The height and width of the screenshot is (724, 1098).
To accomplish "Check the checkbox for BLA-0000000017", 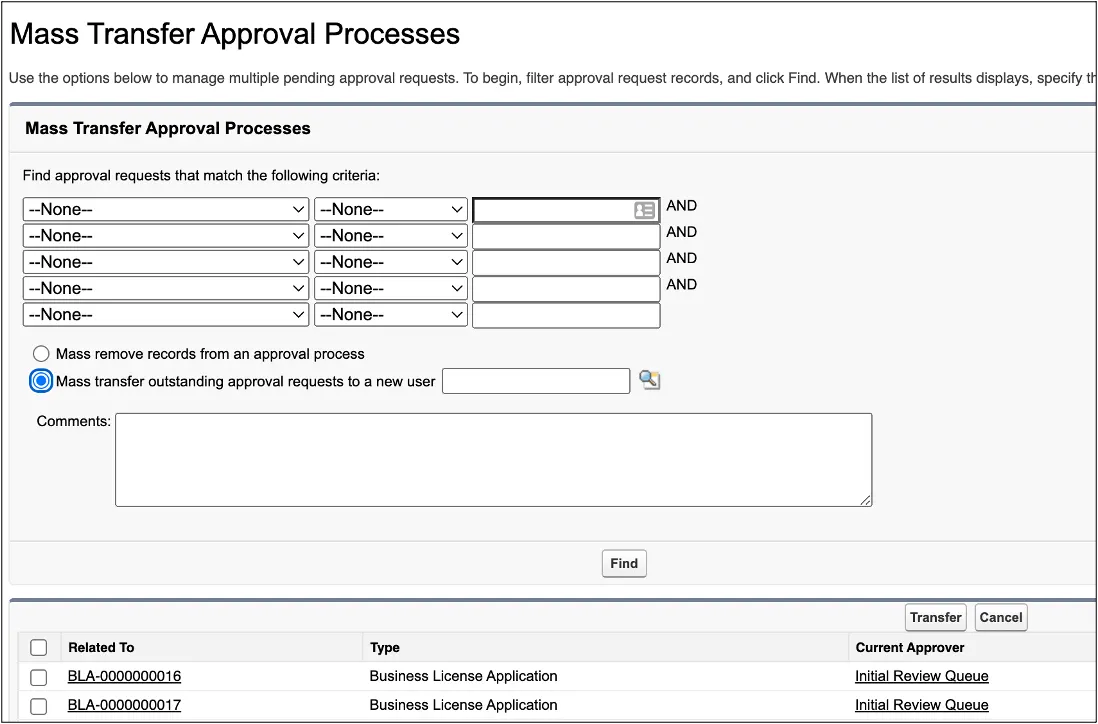I will (x=38, y=705).
